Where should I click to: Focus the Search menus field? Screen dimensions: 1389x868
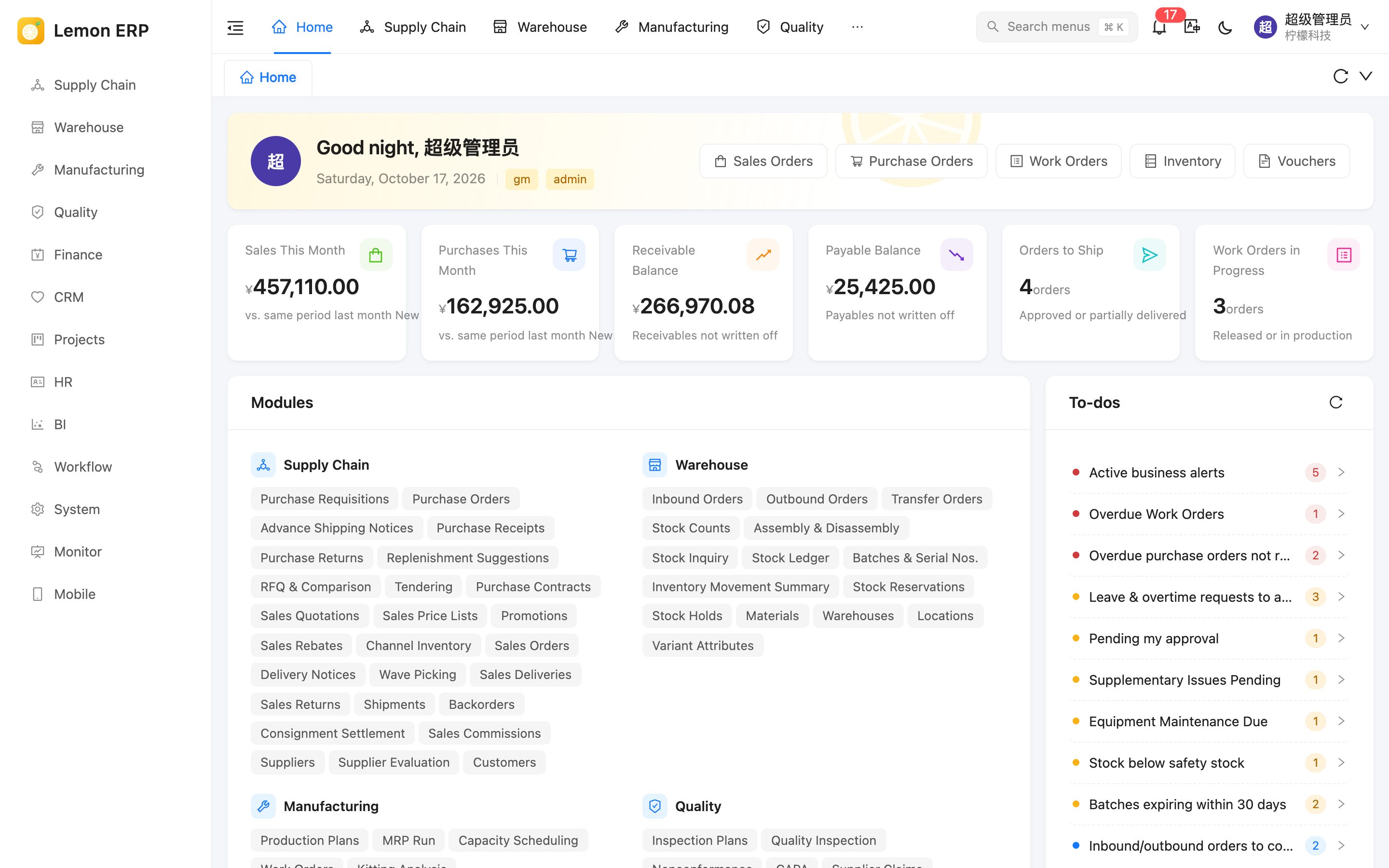(1057, 27)
